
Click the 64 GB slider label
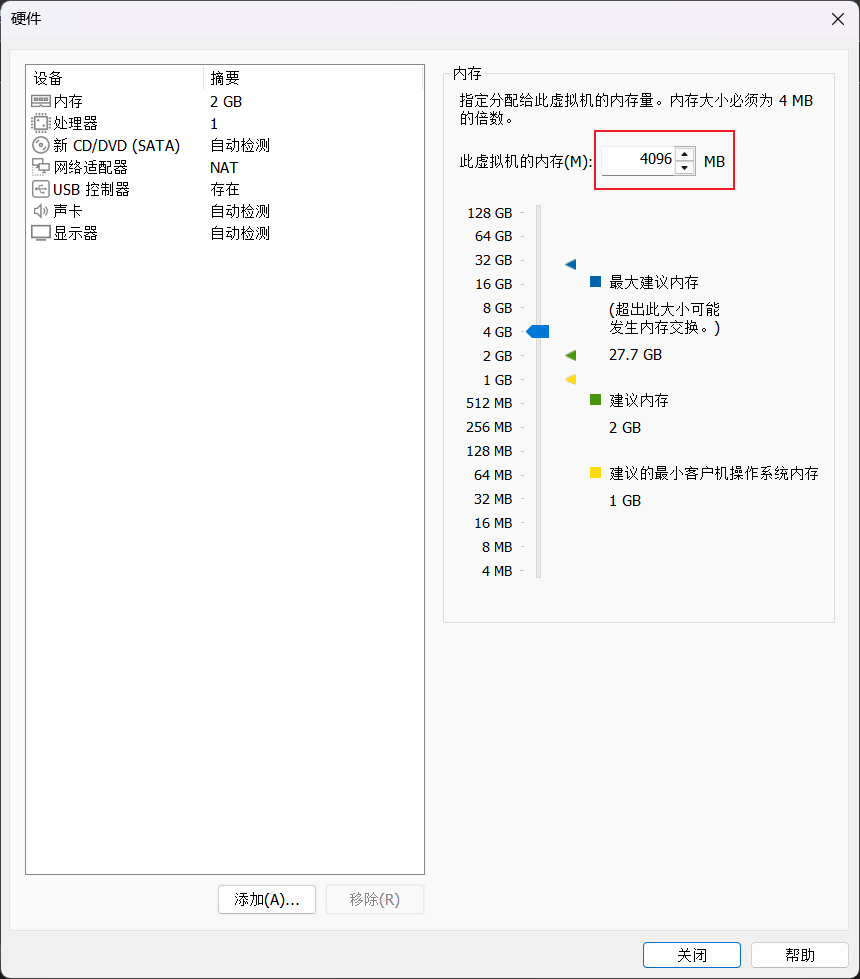[x=493, y=236]
